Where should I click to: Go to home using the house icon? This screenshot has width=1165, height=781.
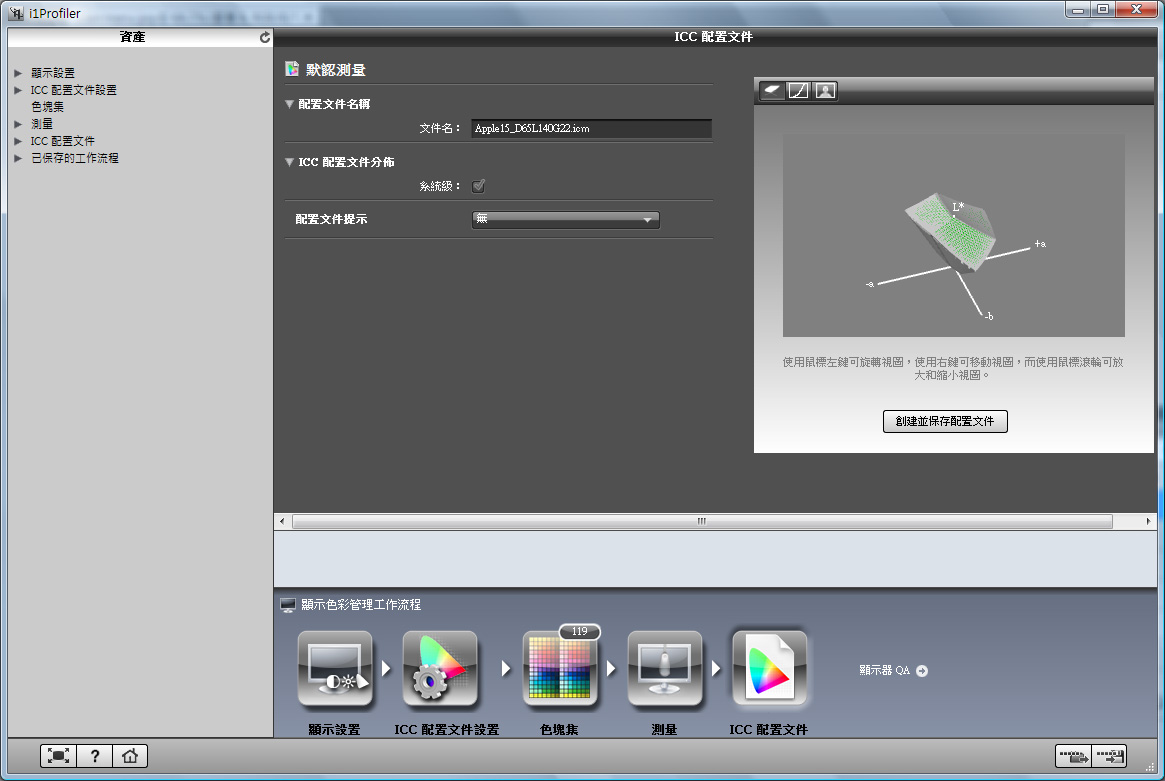pos(129,757)
